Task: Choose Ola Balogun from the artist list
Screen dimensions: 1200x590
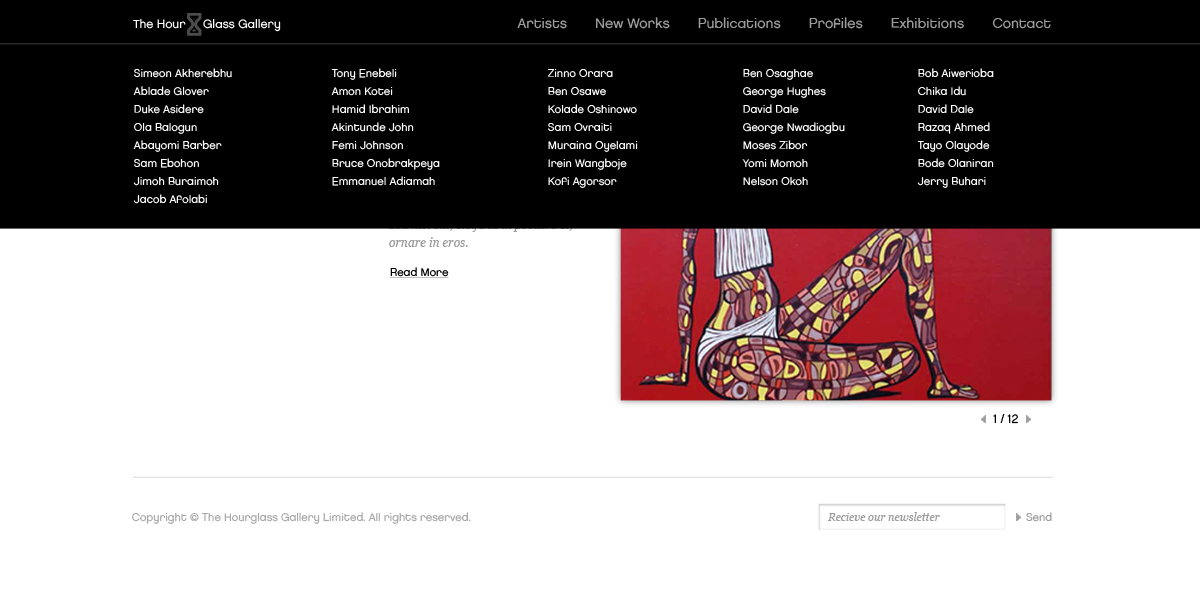Action: 165,127
